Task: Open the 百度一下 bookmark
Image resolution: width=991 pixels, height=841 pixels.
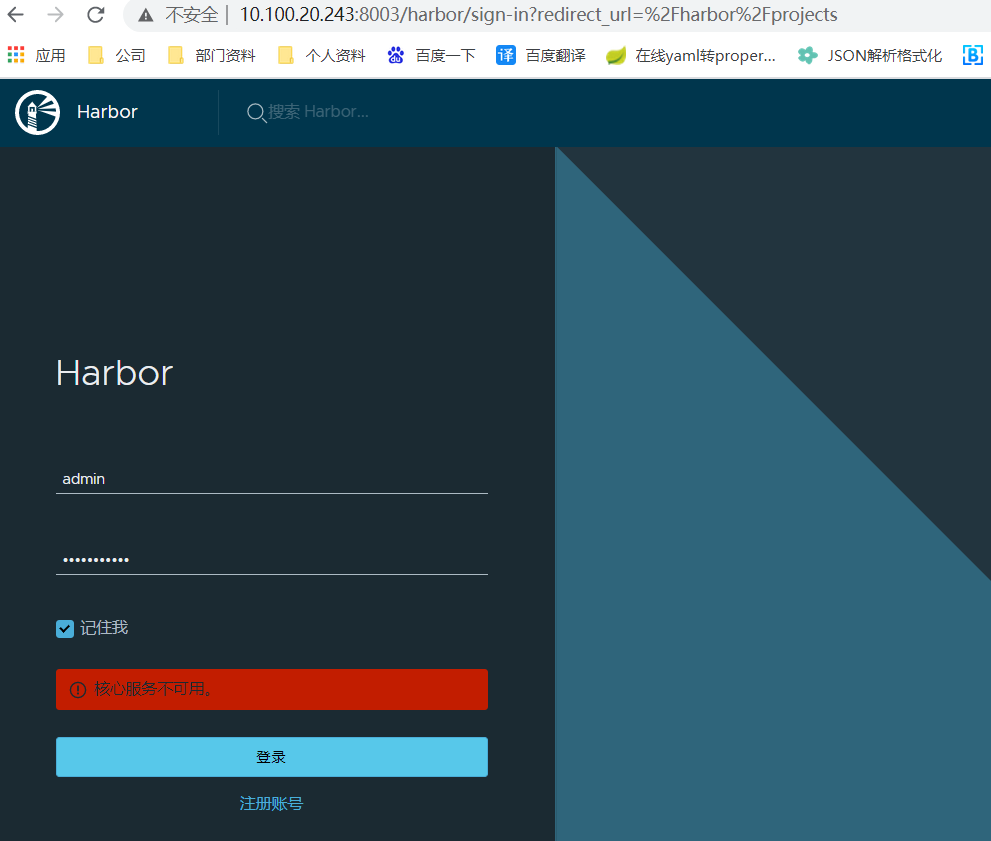Action: pos(432,56)
